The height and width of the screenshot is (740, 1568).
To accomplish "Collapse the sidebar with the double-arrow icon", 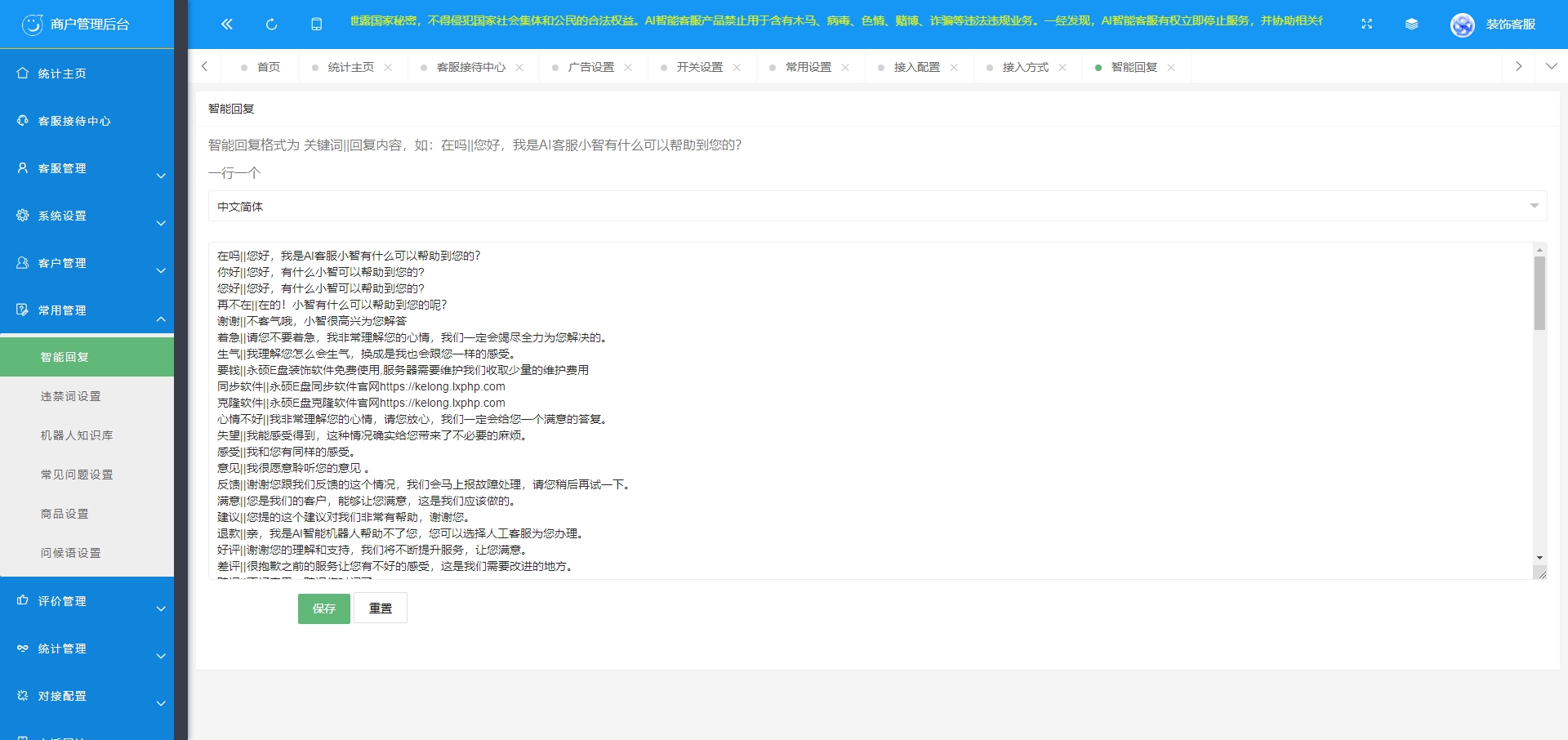I will (x=227, y=25).
